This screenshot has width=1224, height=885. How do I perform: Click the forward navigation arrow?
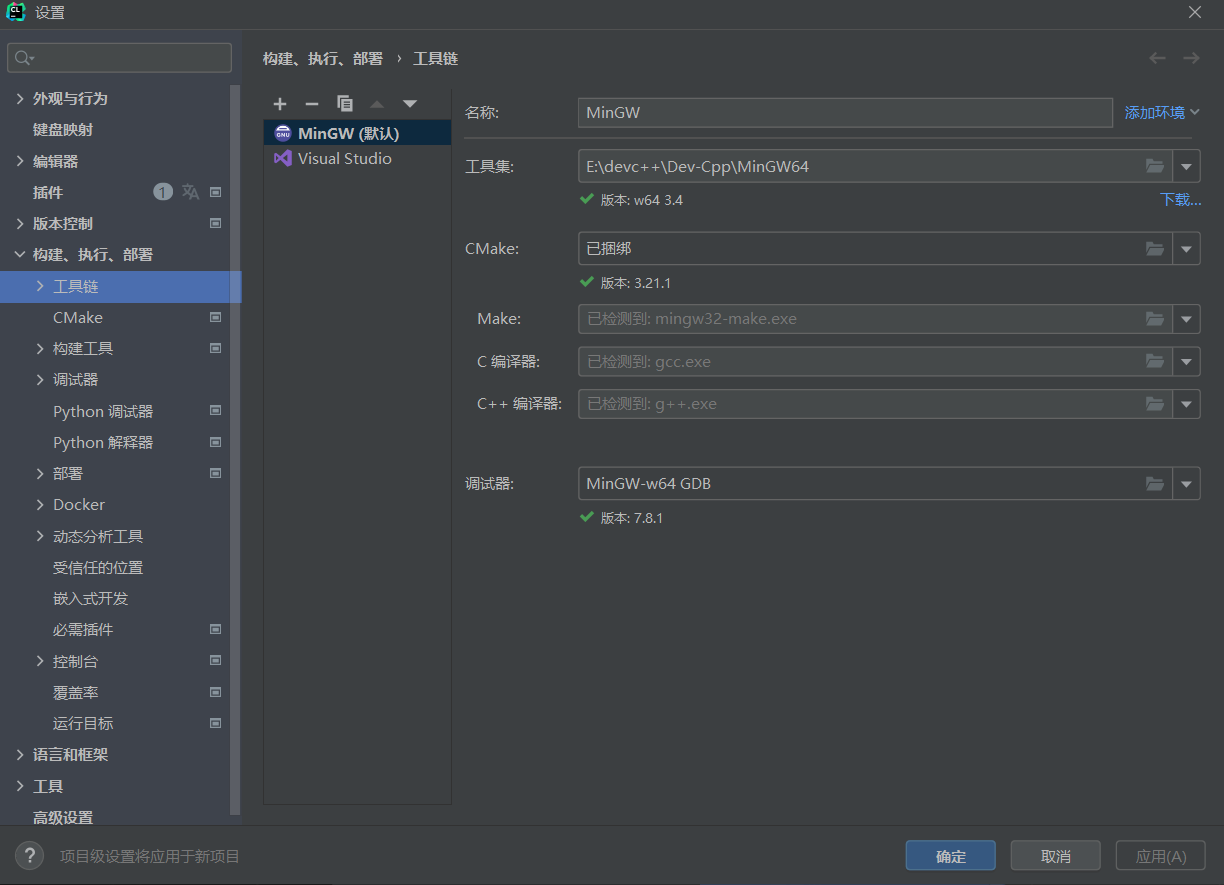1191,58
